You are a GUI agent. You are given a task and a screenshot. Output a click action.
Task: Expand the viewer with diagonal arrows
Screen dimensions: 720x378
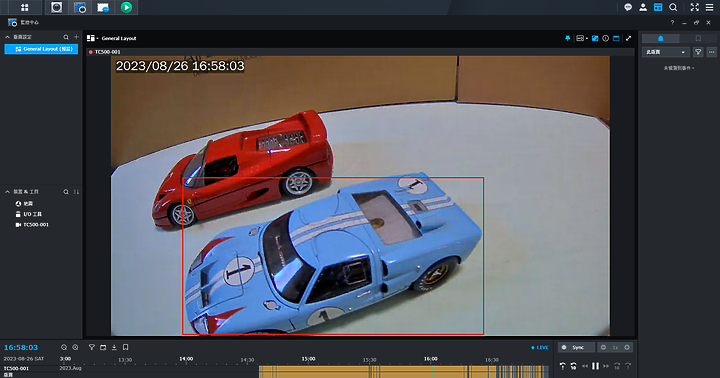pyautogui.click(x=628, y=39)
